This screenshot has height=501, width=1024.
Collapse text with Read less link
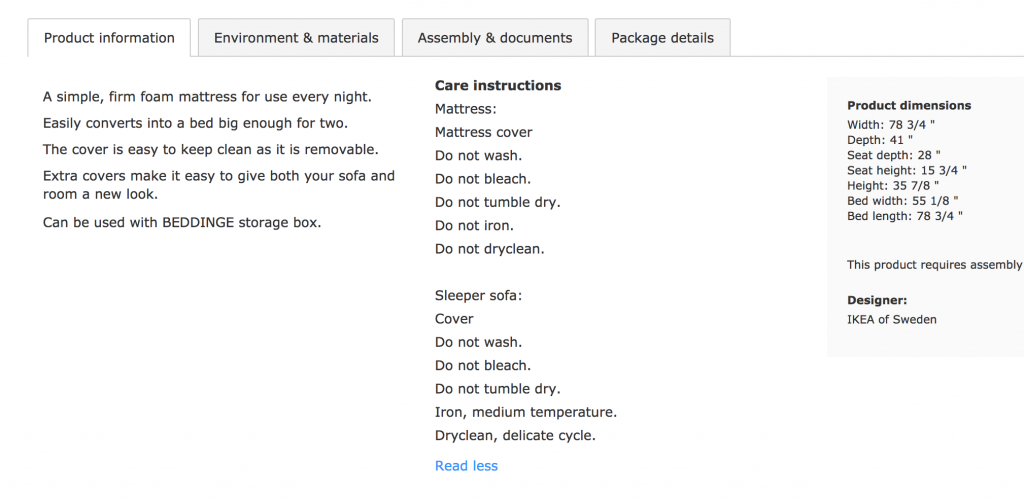click(x=466, y=466)
